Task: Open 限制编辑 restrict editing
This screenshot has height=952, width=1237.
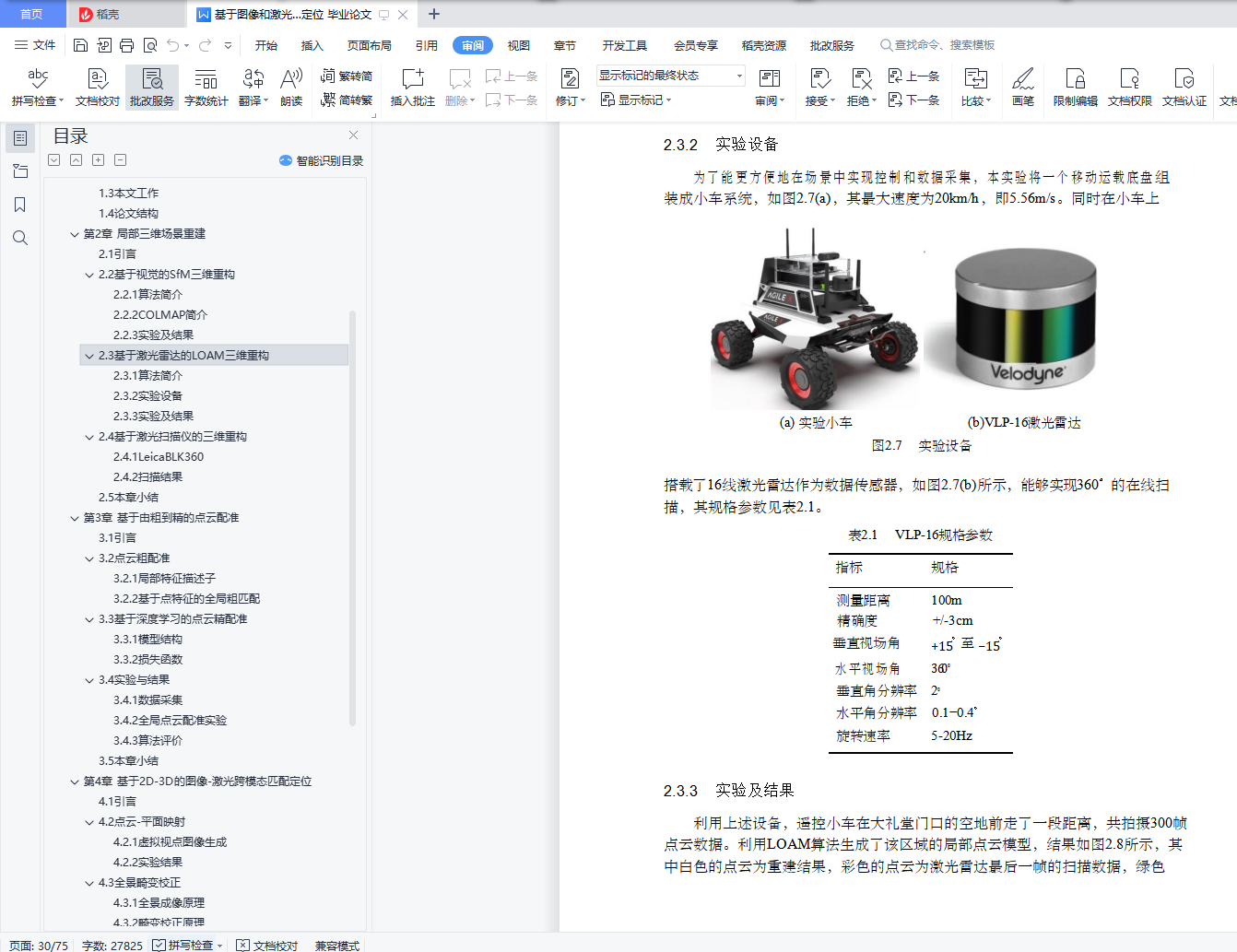Action: [1076, 88]
